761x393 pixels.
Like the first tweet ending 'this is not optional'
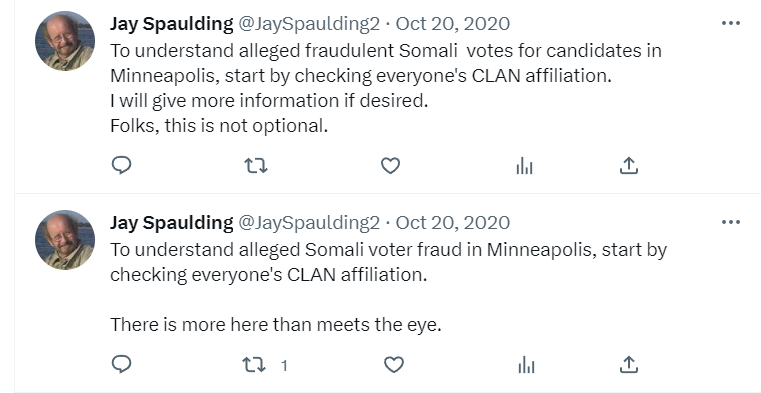(x=390, y=166)
